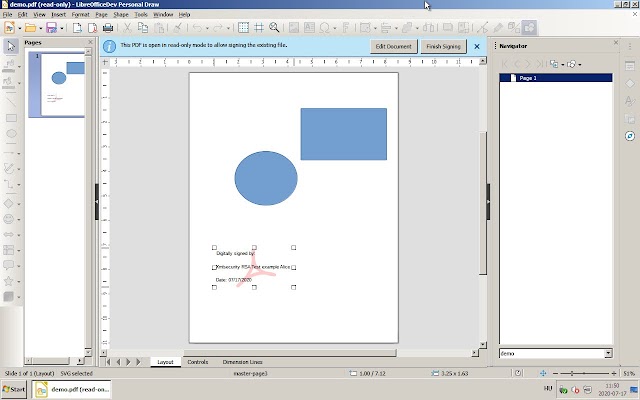This screenshot has width=640, height=400.
Task: Open the Symbol Shapes smiley tool
Action: tap(10, 218)
